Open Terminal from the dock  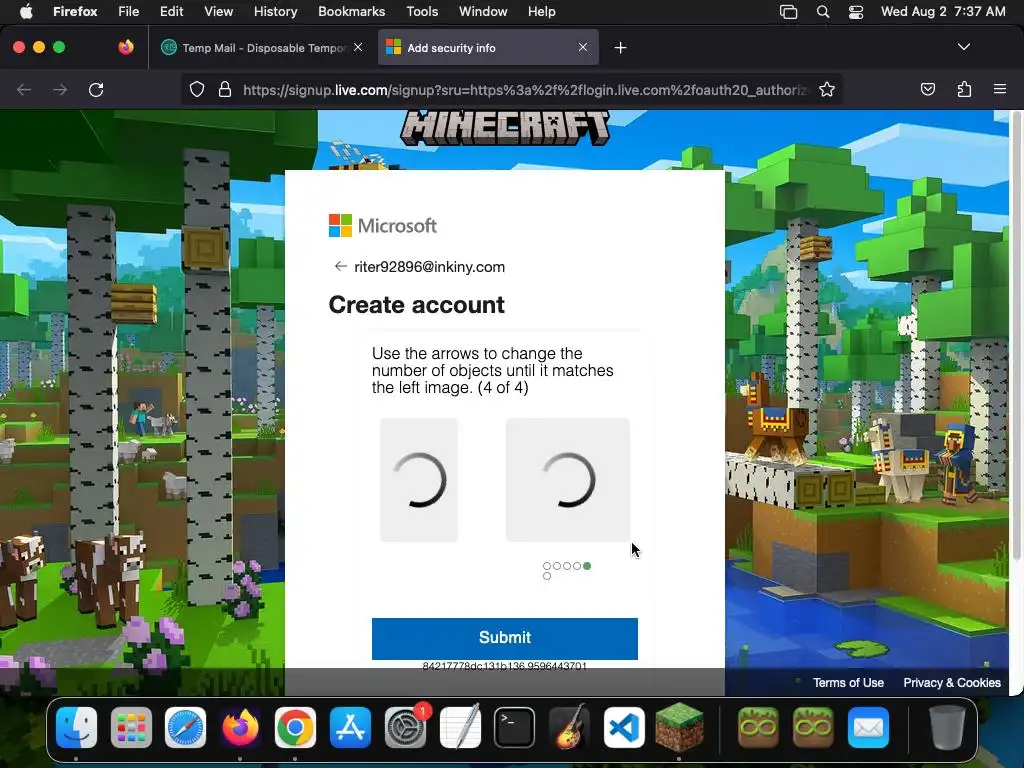(515, 728)
